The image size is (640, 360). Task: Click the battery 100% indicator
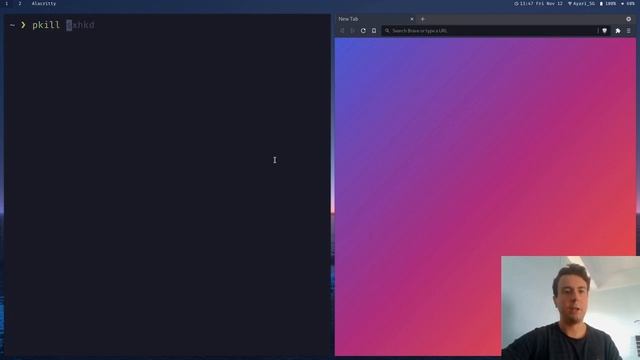[608, 3]
